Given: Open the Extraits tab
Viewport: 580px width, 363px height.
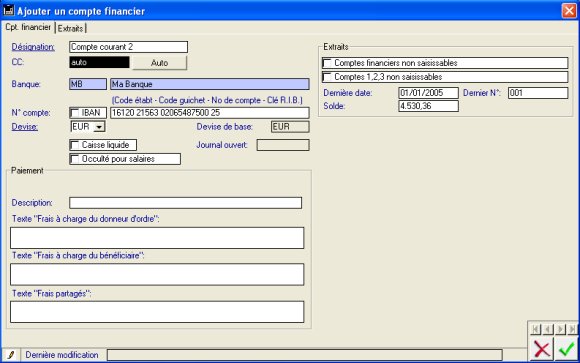Looking at the screenshot, I should [x=70, y=28].
